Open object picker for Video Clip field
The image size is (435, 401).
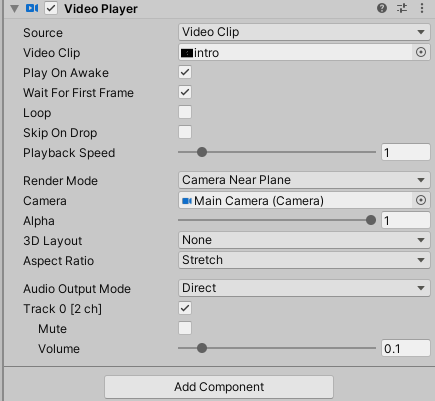point(421,52)
